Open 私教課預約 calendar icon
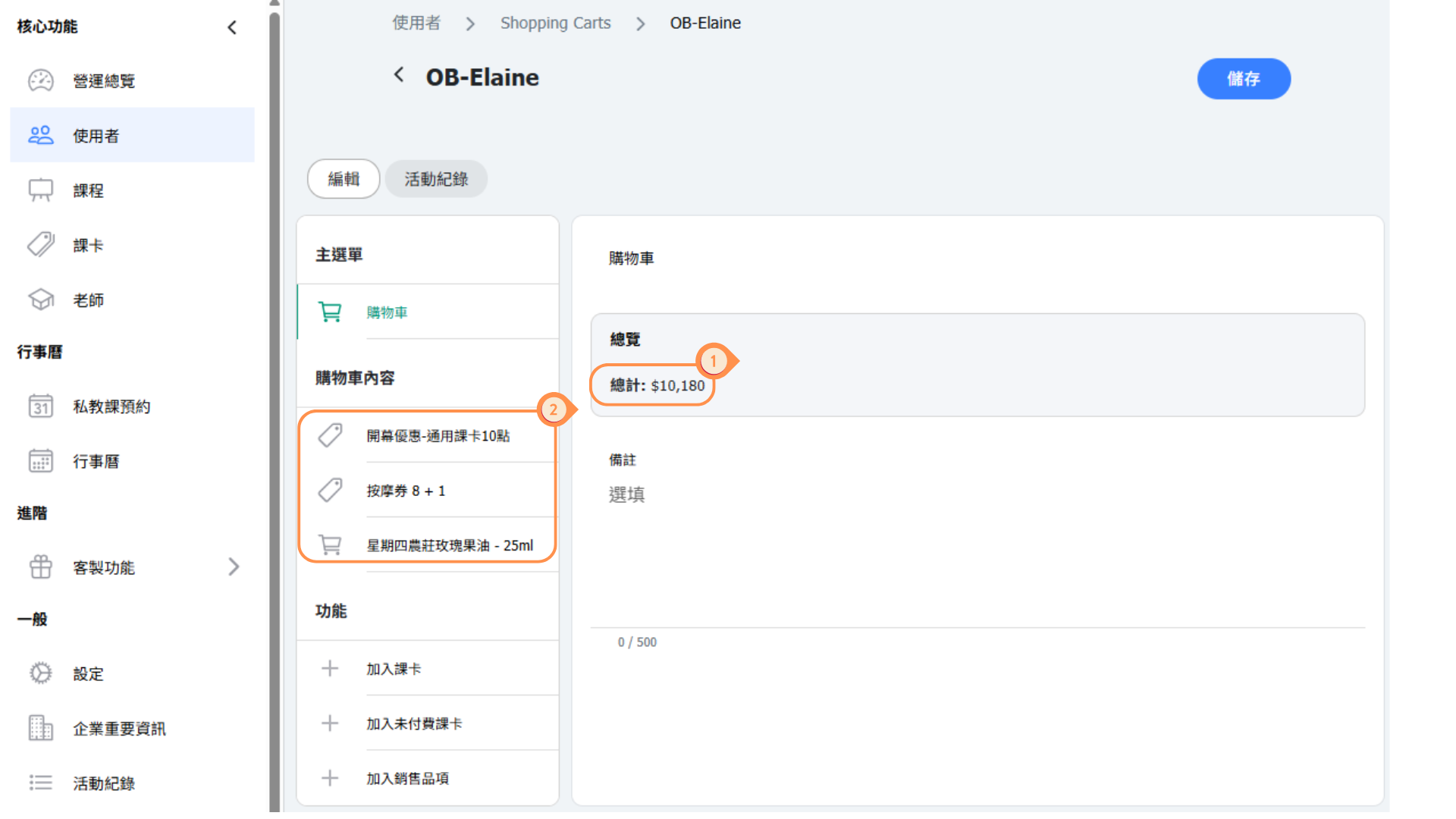The width and height of the screenshot is (1456, 819). click(x=41, y=406)
